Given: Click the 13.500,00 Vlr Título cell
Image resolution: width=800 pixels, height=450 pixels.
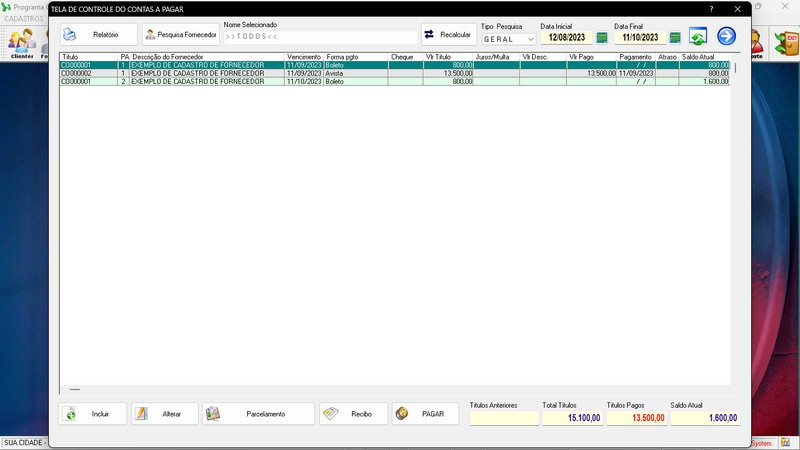Looking at the screenshot, I should (x=448, y=73).
